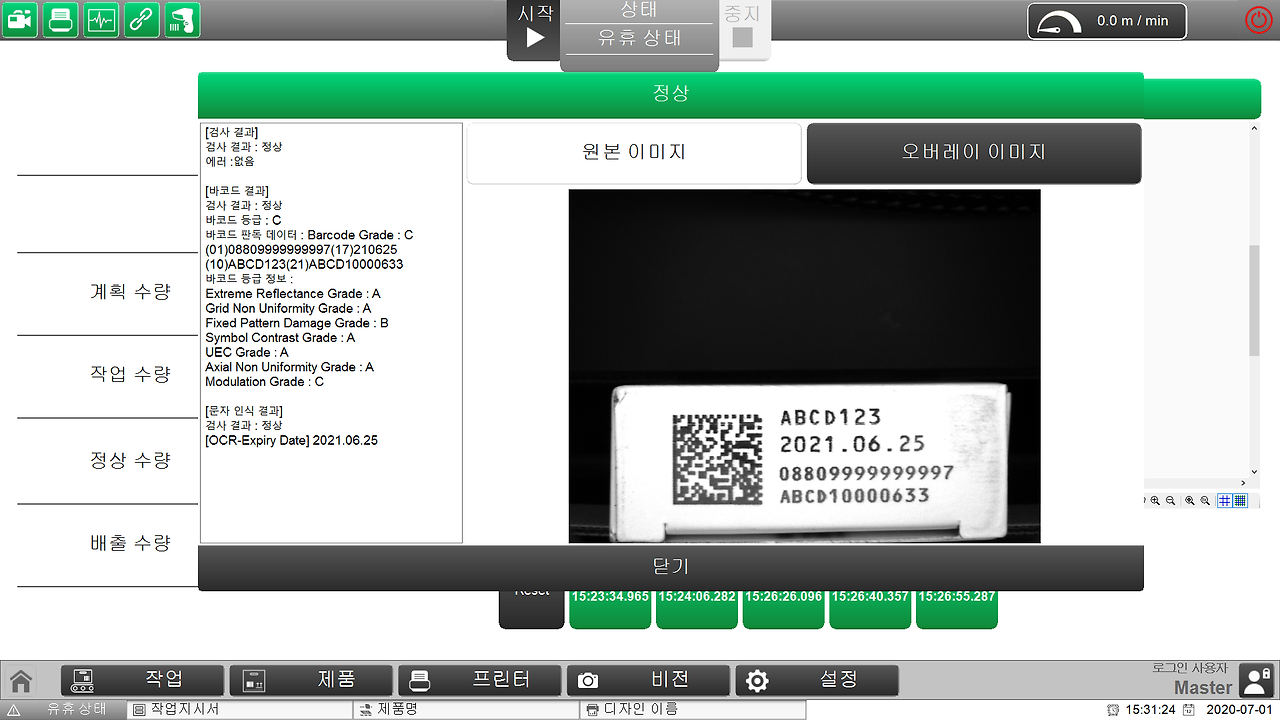
Task: Click the "Extreme Reflectance Grade : A" line
Action: (293, 294)
